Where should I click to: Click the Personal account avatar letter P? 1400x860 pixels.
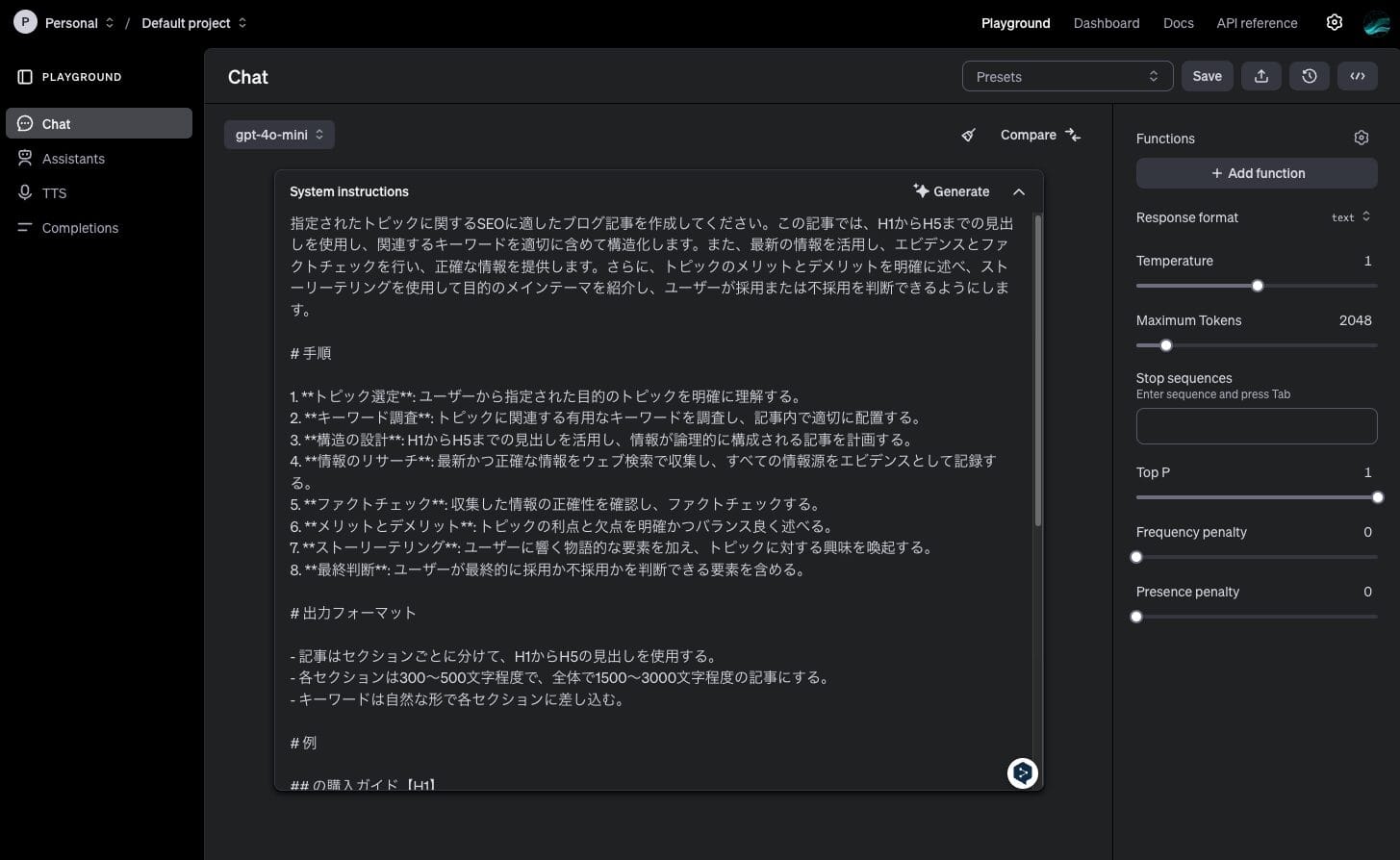coord(25,23)
